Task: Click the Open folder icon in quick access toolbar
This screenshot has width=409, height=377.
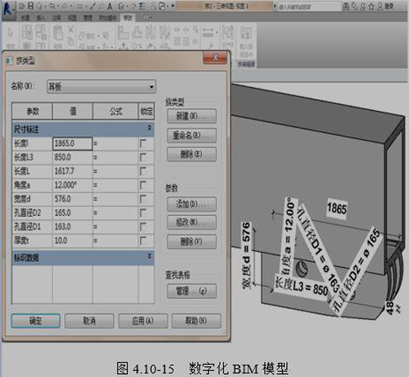Action: [x=22, y=6]
